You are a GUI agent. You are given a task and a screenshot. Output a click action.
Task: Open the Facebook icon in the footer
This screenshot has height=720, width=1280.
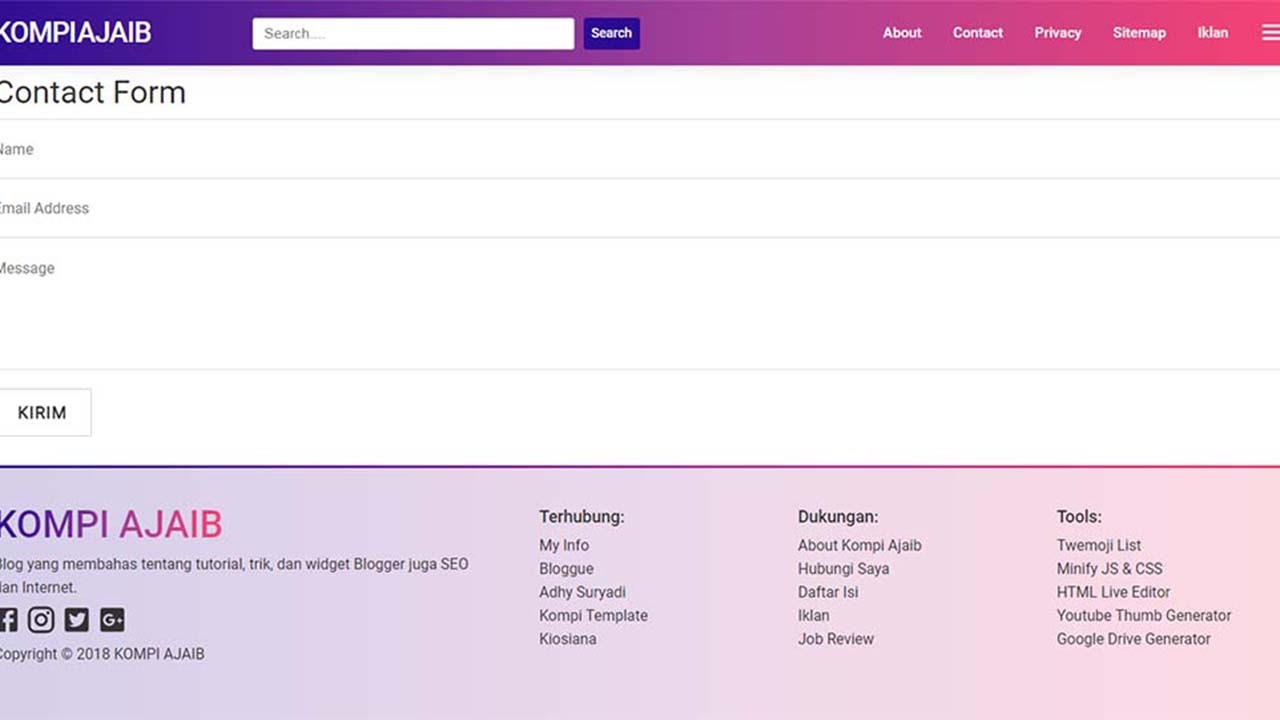point(8,620)
